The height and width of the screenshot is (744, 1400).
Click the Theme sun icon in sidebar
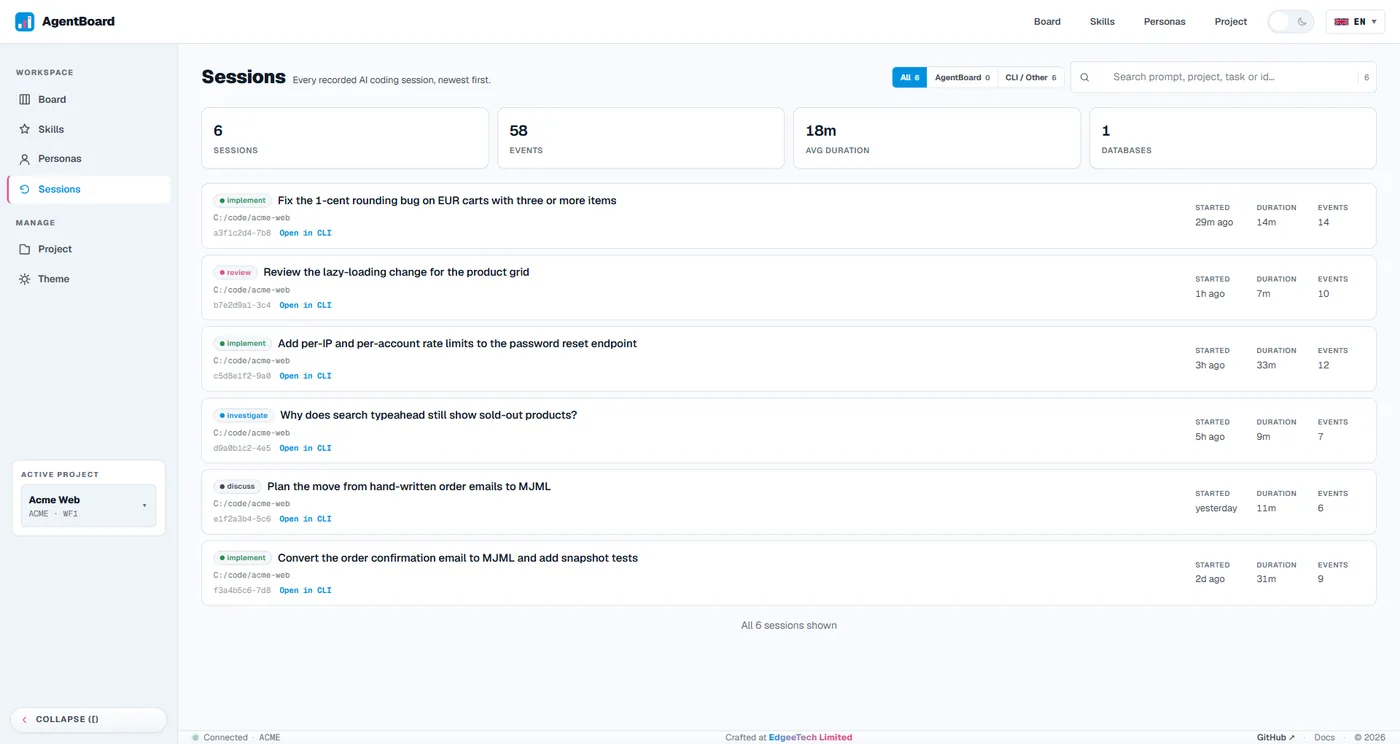pyautogui.click(x=25, y=279)
